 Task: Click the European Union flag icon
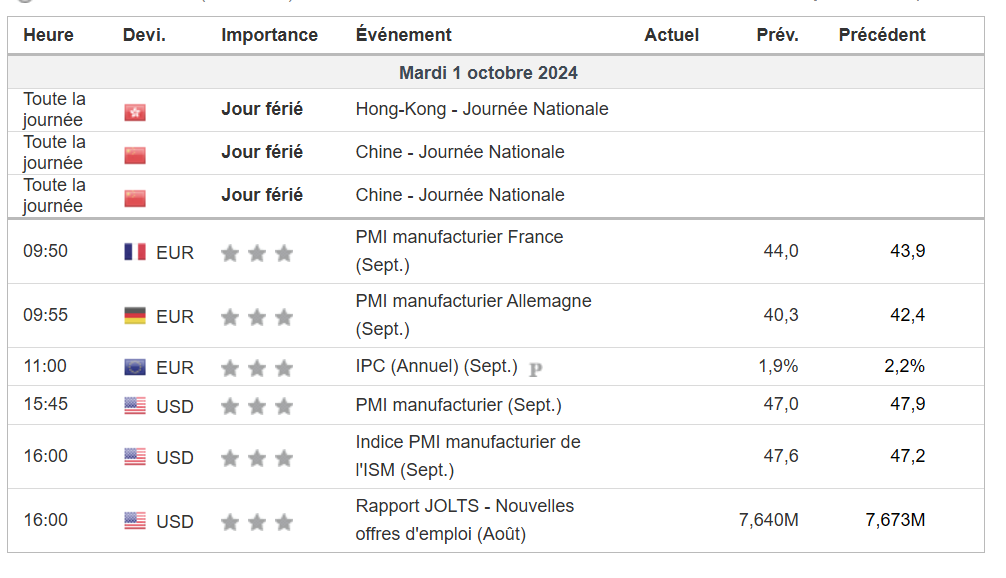click(x=135, y=367)
